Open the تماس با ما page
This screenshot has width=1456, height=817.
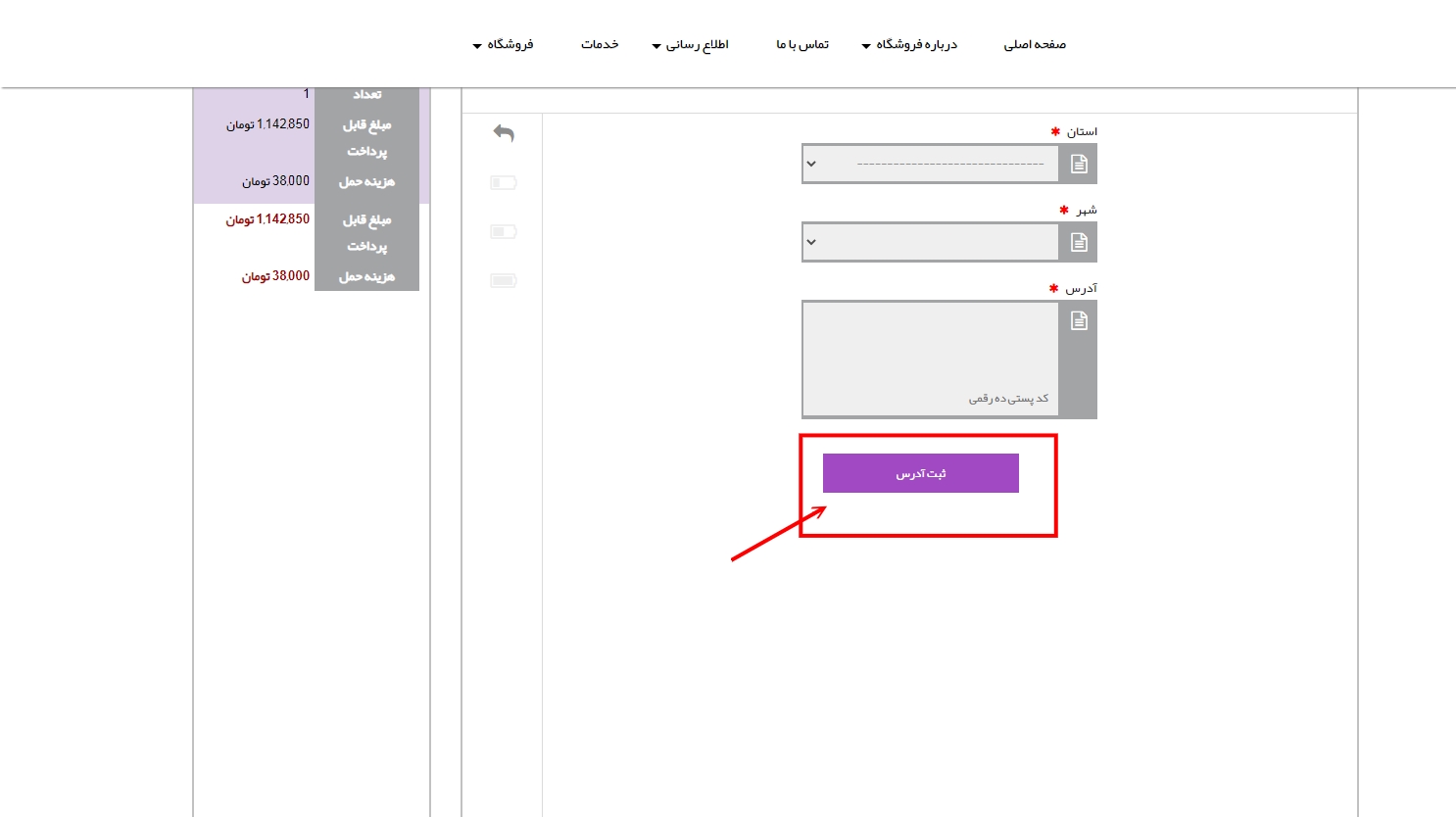(802, 45)
